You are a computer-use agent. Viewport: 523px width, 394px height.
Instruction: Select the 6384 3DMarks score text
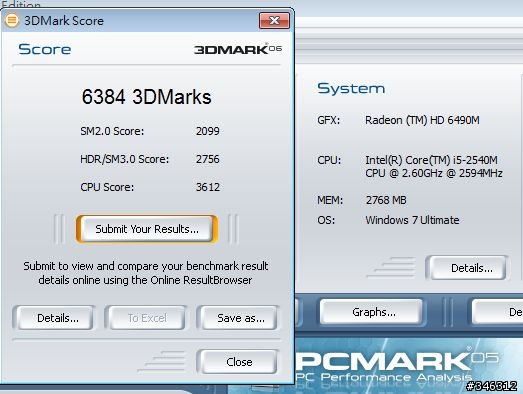click(x=146, y=97)
